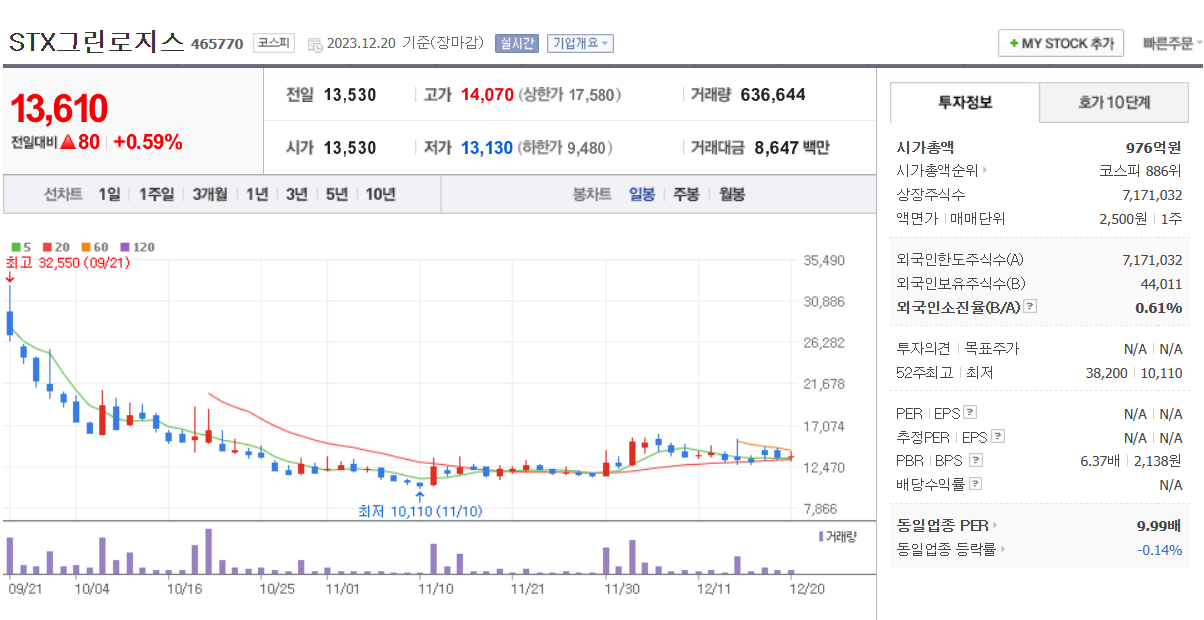Click the MY STOCK 추가 button
Viewport: 1204px width, 620px height.
pos(1061,43)
